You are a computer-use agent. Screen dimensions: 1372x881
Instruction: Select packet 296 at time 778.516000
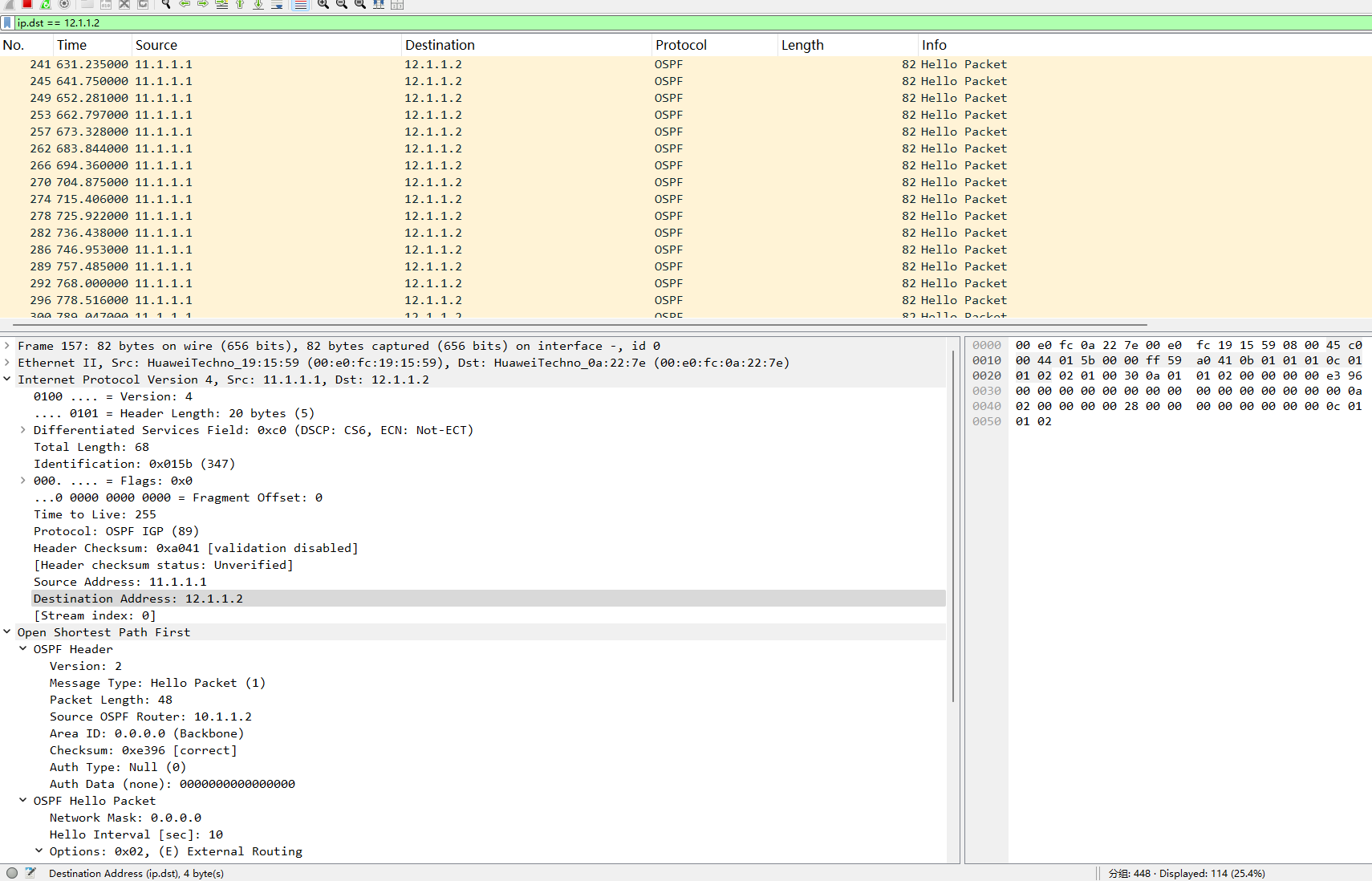point(686,300)
